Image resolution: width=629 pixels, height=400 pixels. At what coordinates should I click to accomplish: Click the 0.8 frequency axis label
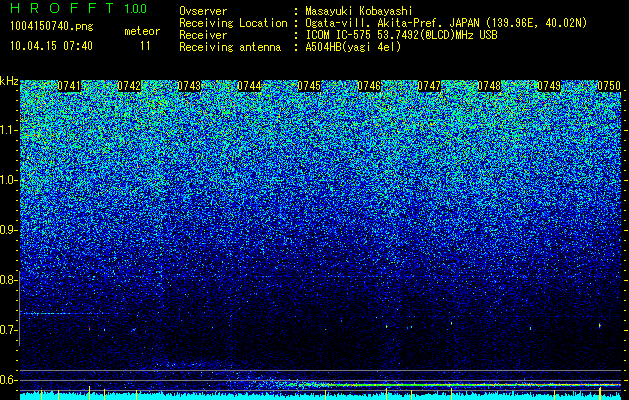coord(7,280)
